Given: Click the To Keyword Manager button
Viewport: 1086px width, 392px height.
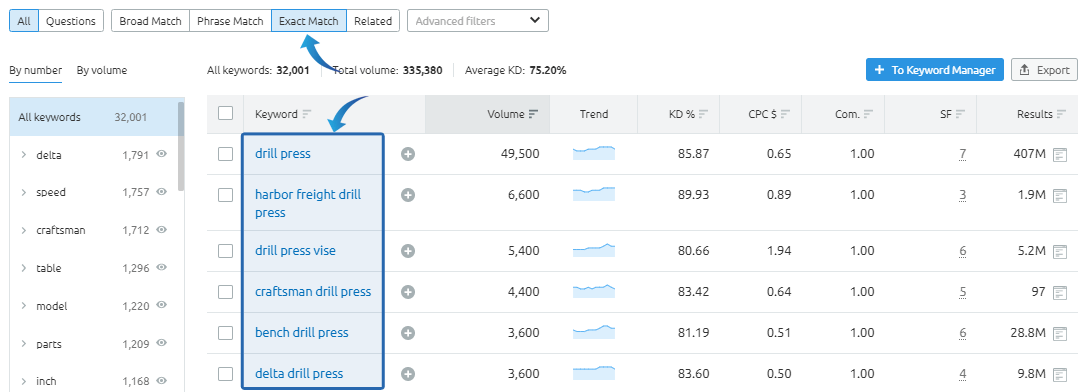Looking at the screenshot, I should click(934, 70).
